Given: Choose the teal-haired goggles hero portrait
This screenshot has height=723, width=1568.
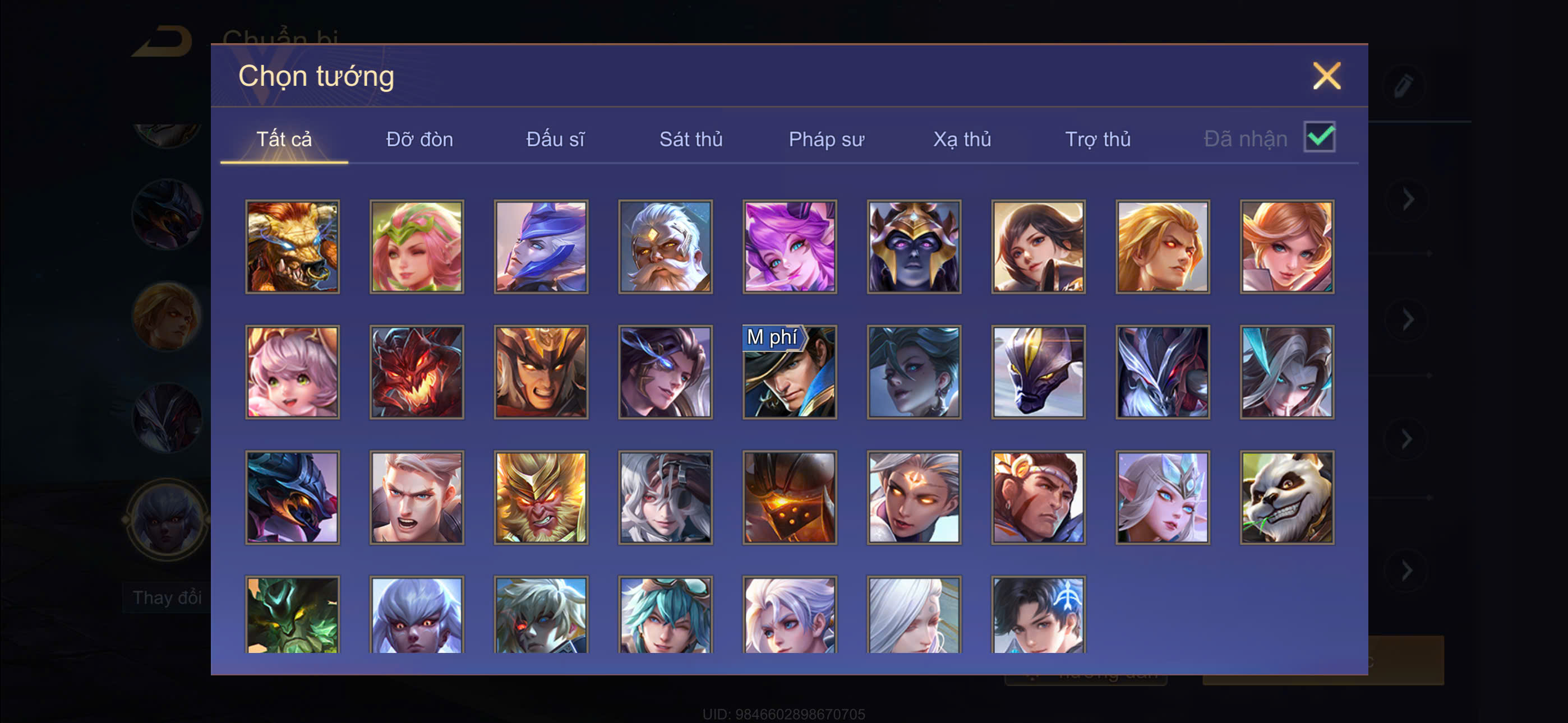Looking at the screenshot, I should point(665,615).
